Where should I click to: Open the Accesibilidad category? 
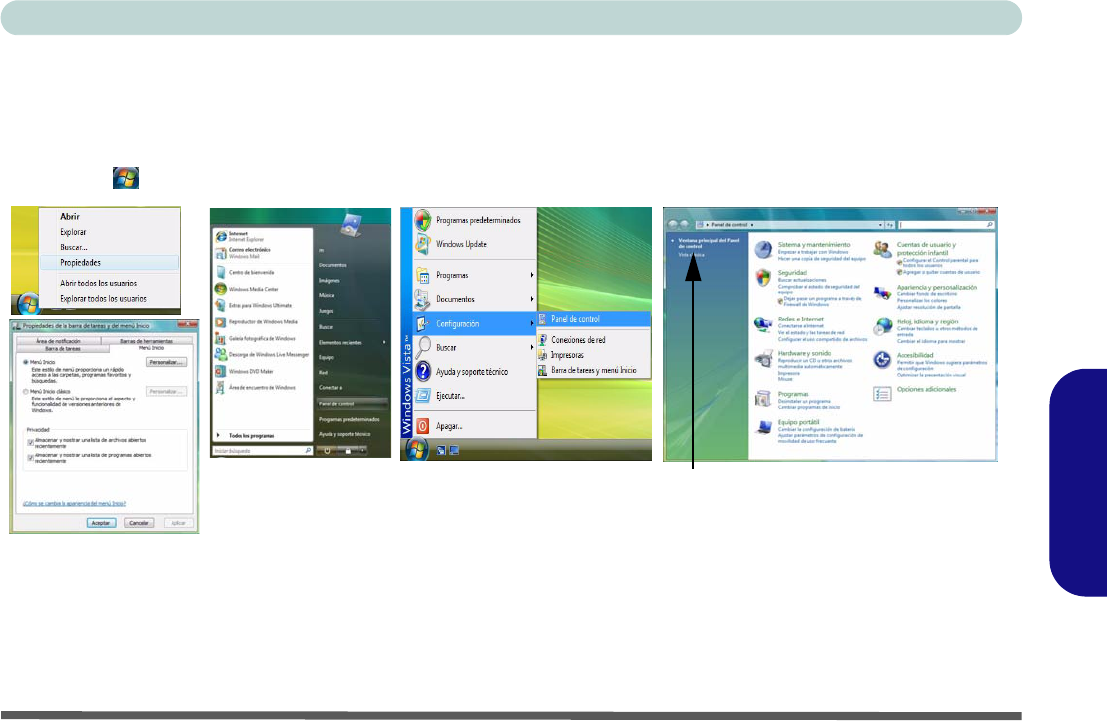(915, 355)
